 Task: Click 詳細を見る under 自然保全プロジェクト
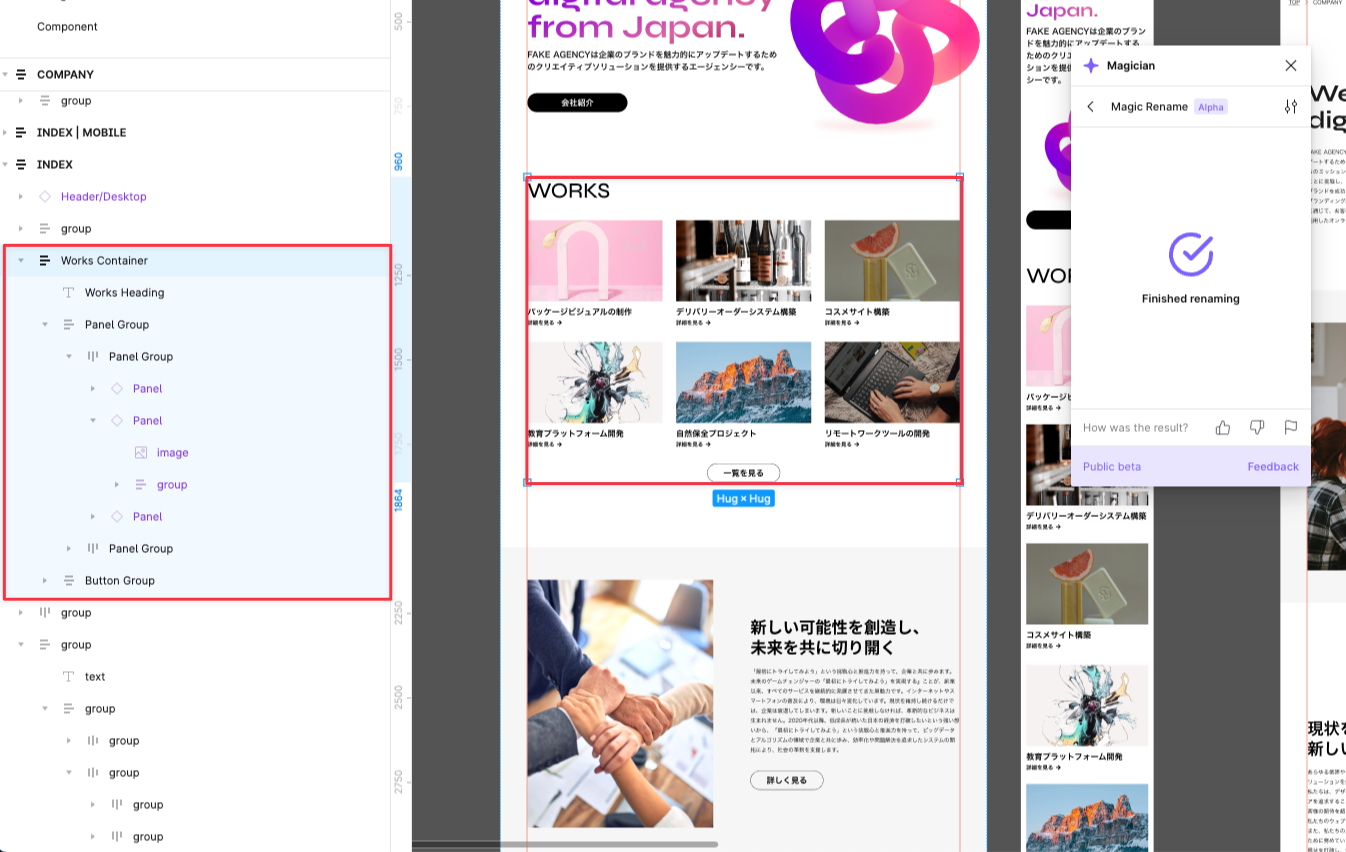pyautogui.click(x=693, y=445)
